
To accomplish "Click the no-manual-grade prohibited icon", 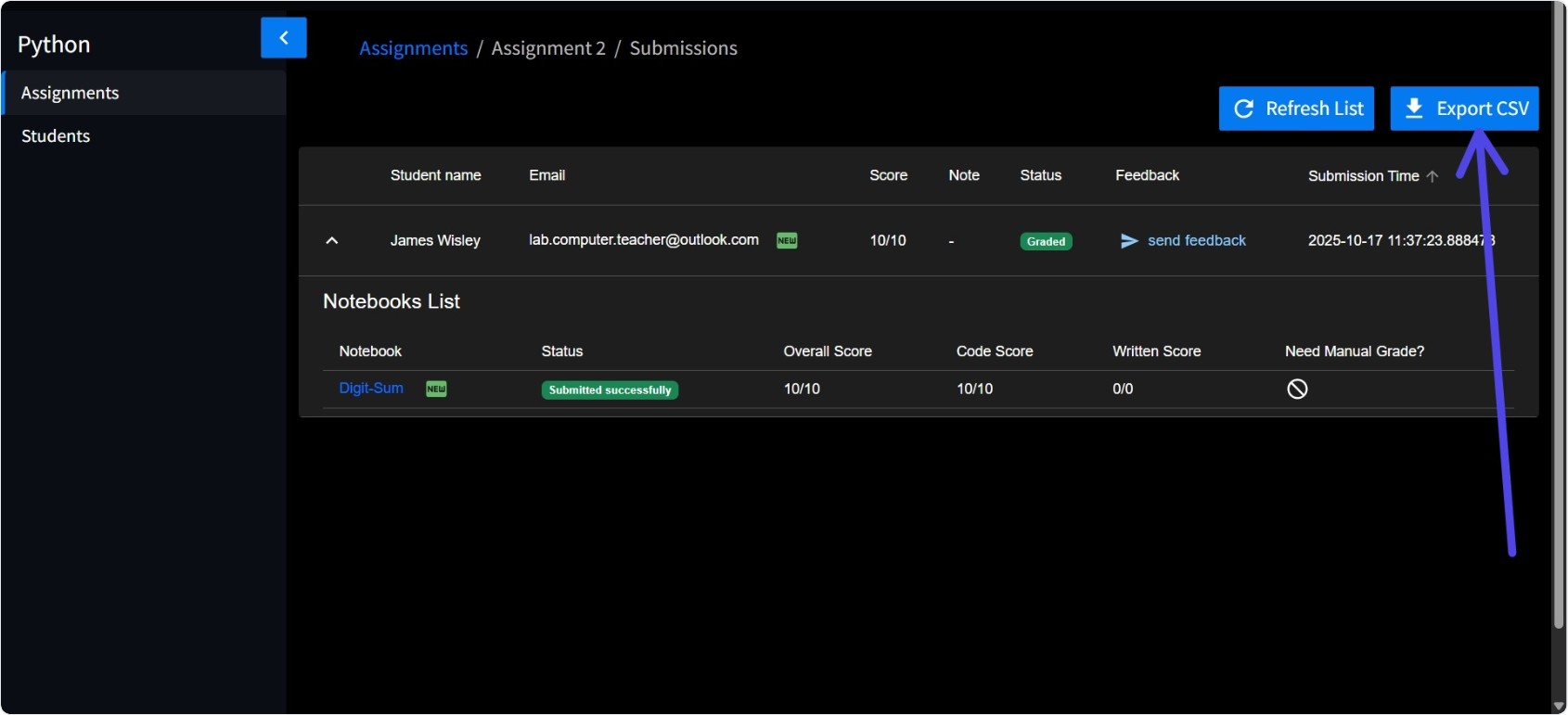I will coord(1297,389).
